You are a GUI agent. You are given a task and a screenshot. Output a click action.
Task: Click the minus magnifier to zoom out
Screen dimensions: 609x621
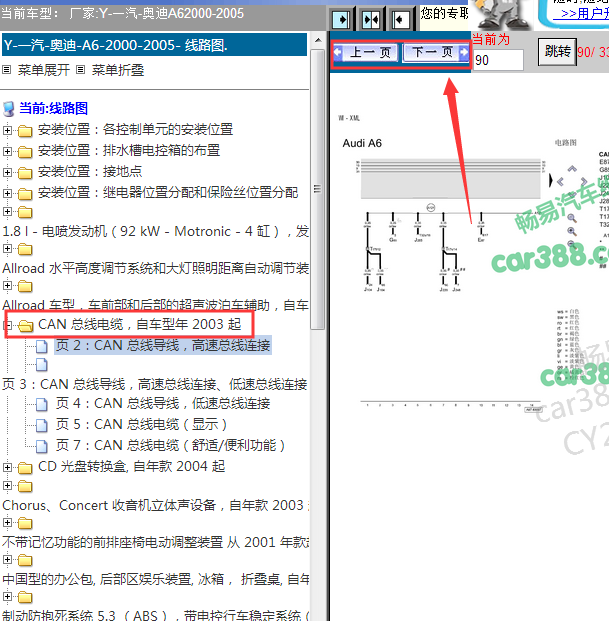(x=571, y=244)
